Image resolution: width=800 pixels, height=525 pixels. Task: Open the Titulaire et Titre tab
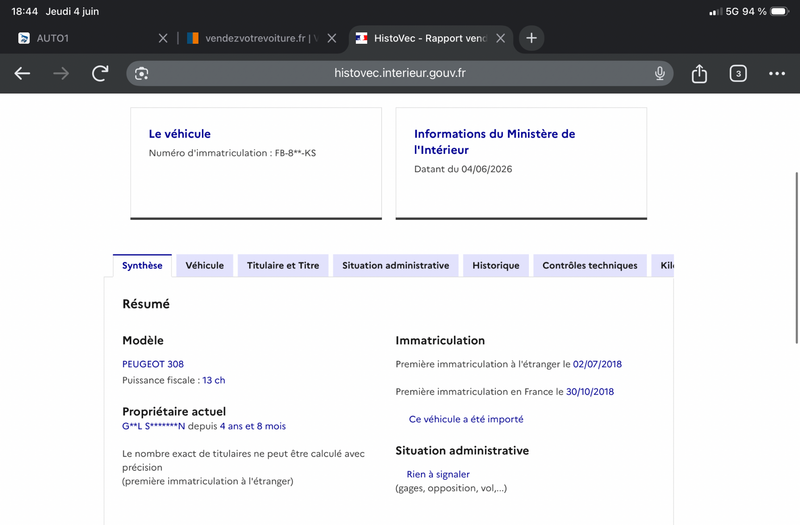click(x=283, y=265)
